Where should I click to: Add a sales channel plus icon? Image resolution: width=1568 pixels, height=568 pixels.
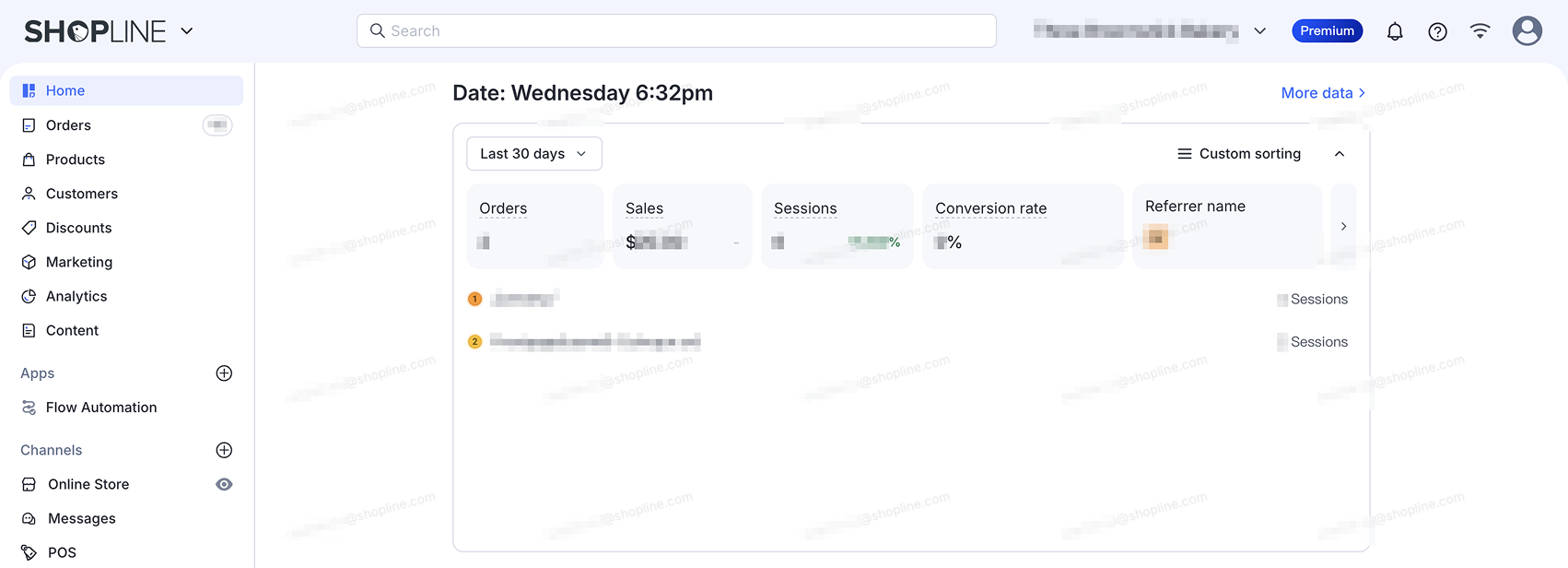click(224, 450)
